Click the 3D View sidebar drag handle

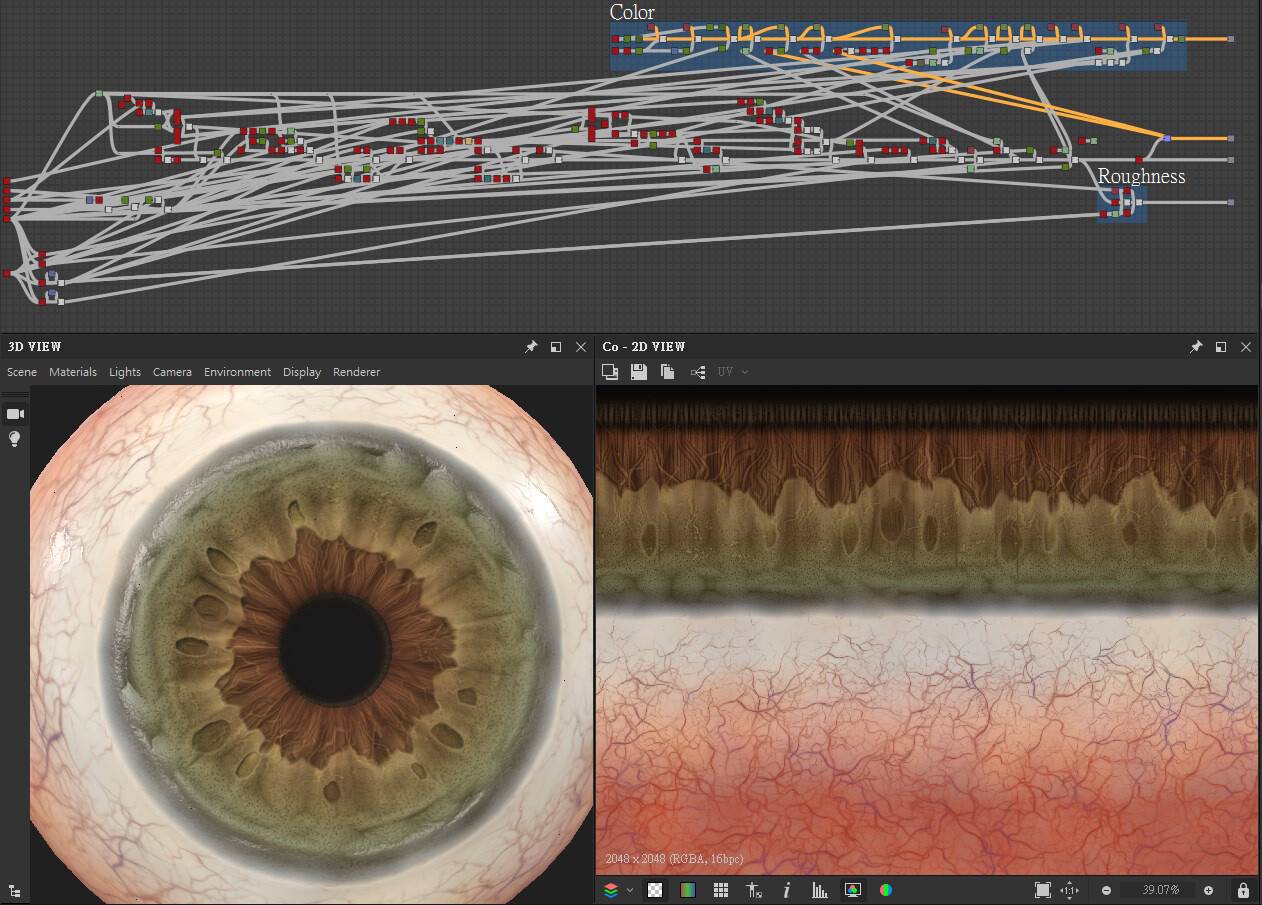pos(15,396)
